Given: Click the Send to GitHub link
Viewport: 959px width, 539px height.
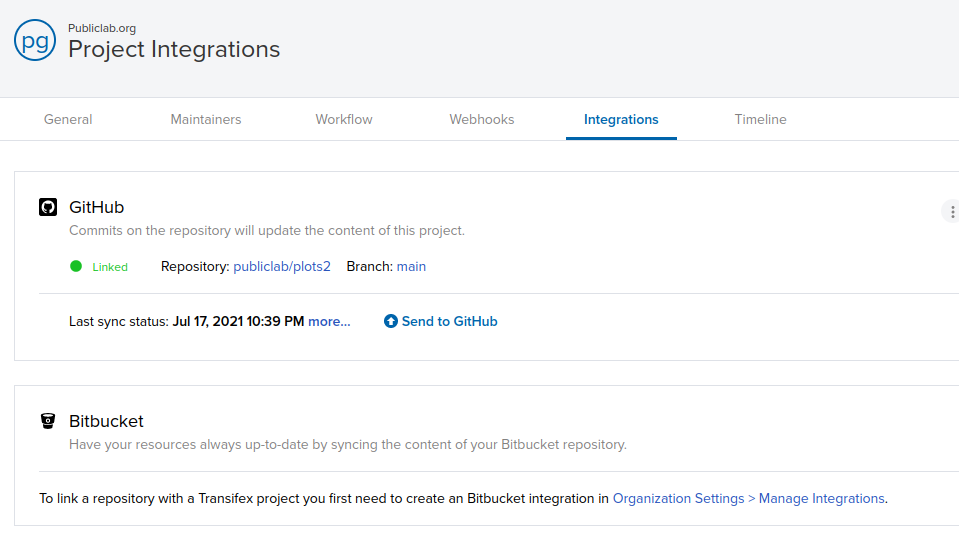Looking at the screenshot, I should click(x=449, y=322).
